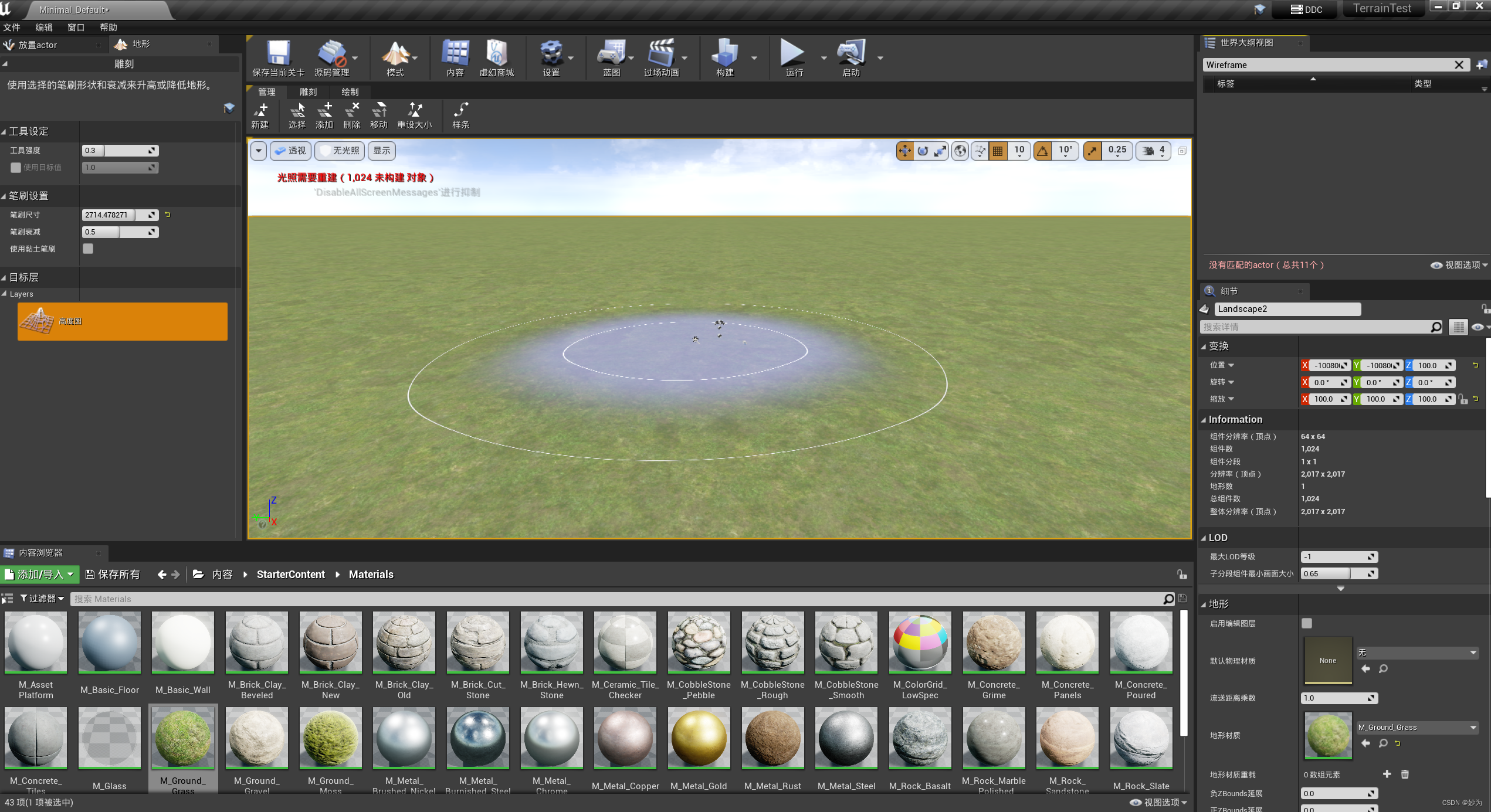Open 添加/导入 dropdown button
This screenshot has width=1491, height=812.
click(39, 575)
